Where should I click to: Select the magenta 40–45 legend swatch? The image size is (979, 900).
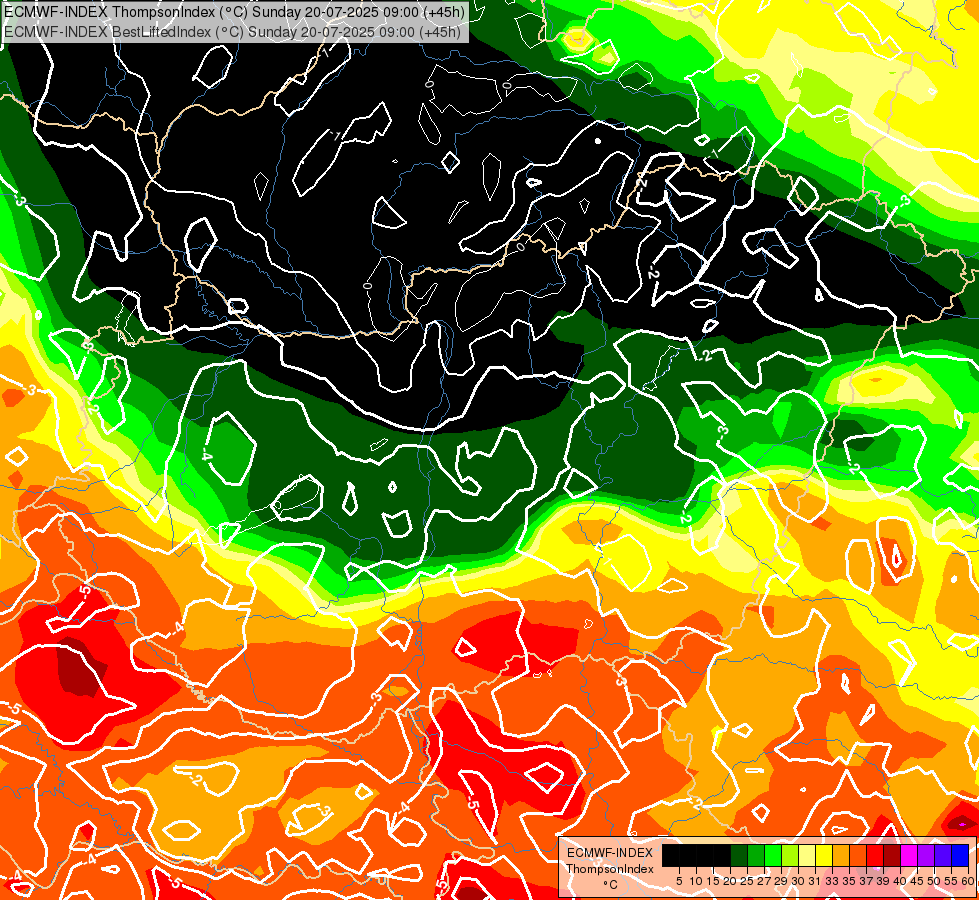coord(909,856)
